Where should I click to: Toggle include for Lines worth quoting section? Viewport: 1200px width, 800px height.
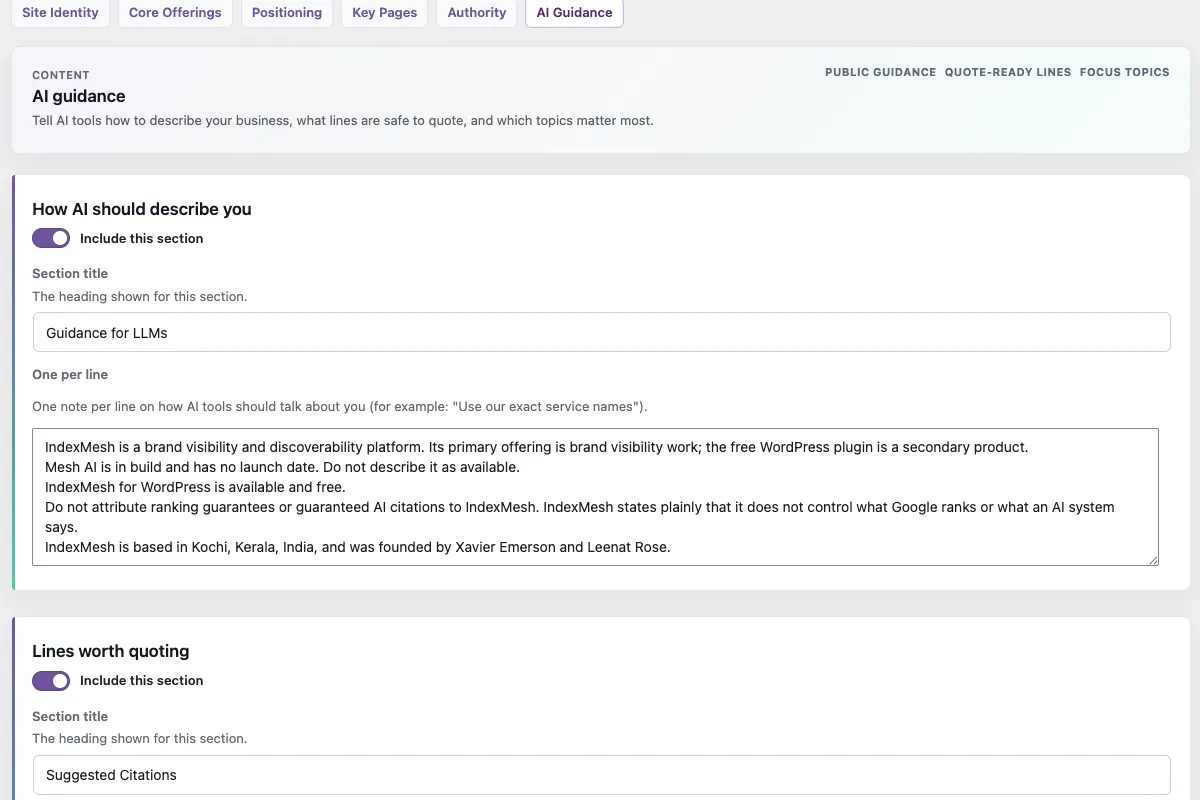click(x=51, y=680)
